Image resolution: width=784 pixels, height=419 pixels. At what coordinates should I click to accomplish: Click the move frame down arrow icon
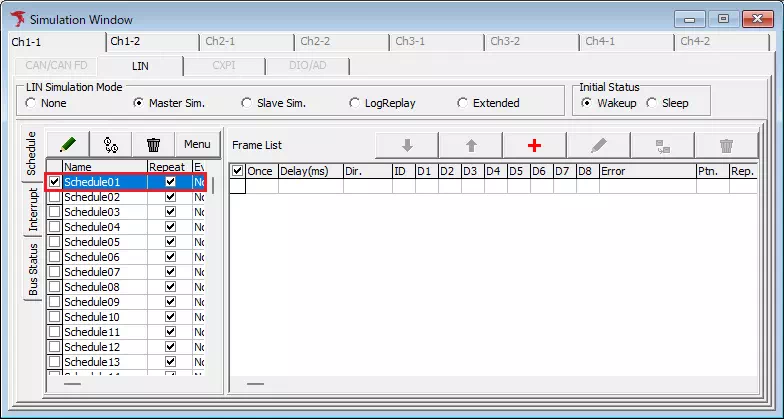pyautogui.click(x=406, y=145)
